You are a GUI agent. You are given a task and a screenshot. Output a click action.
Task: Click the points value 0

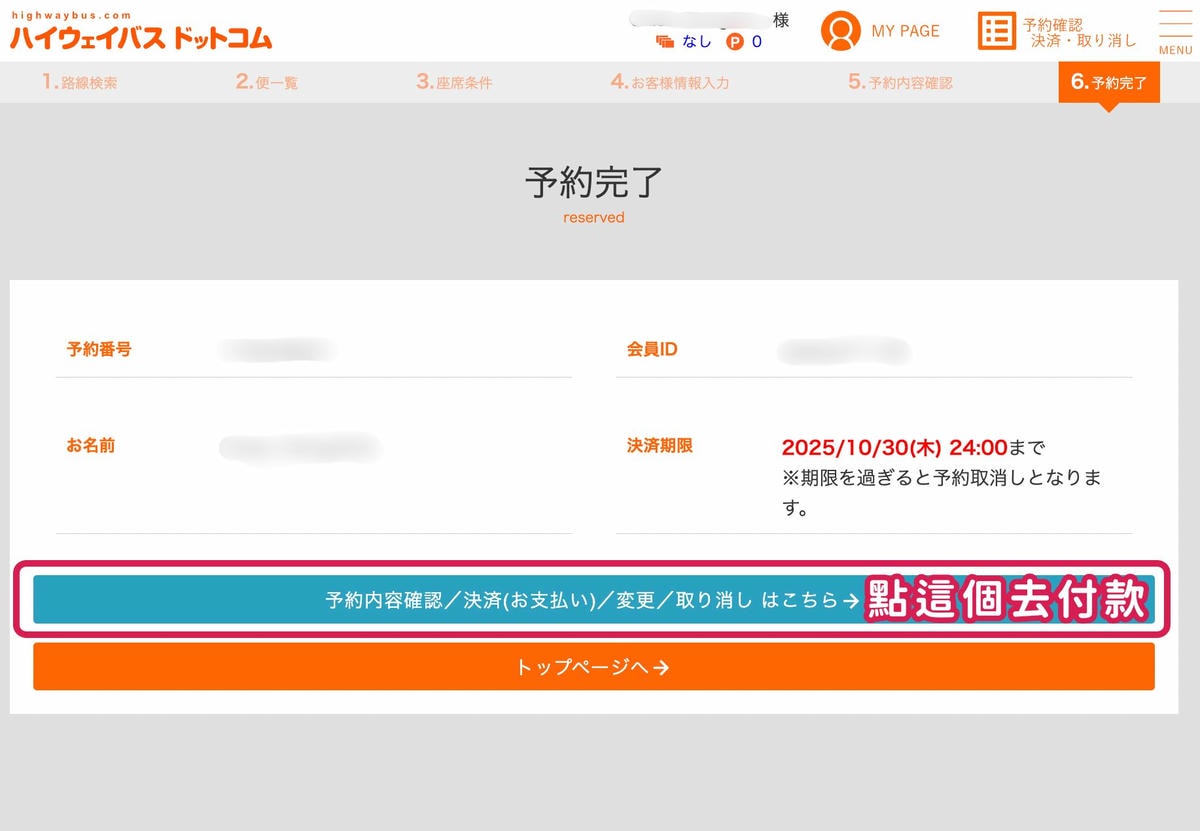pyautogui.click(x=757, y=42)
